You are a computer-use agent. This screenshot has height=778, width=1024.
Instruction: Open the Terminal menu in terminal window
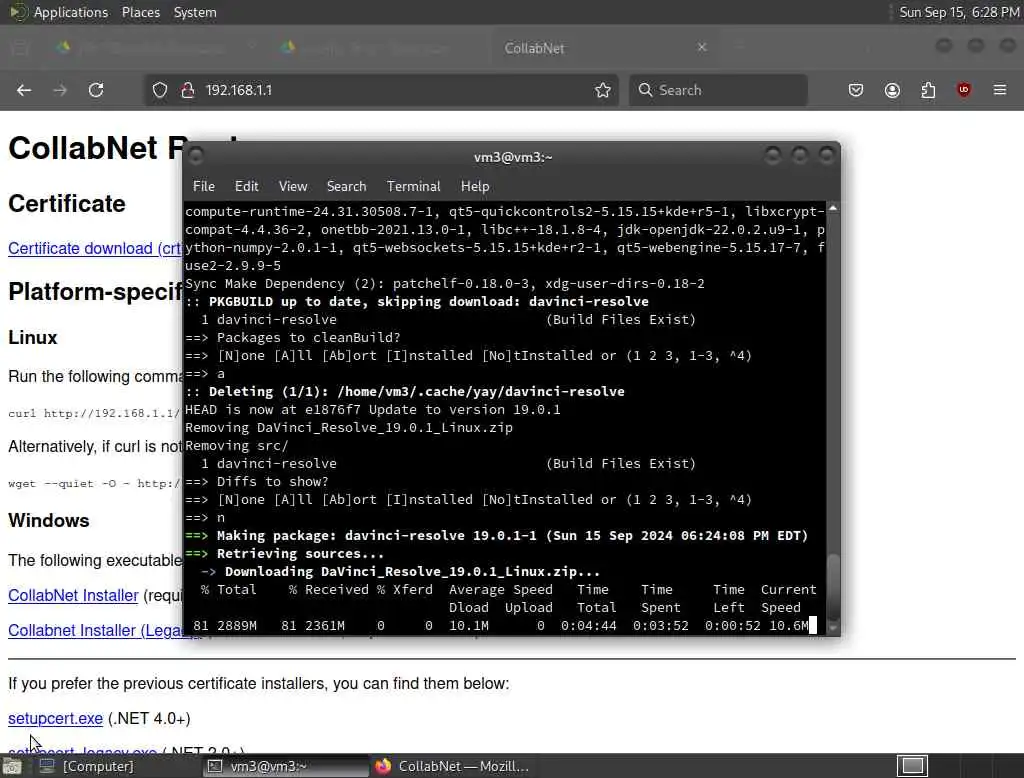coord(413,186)
